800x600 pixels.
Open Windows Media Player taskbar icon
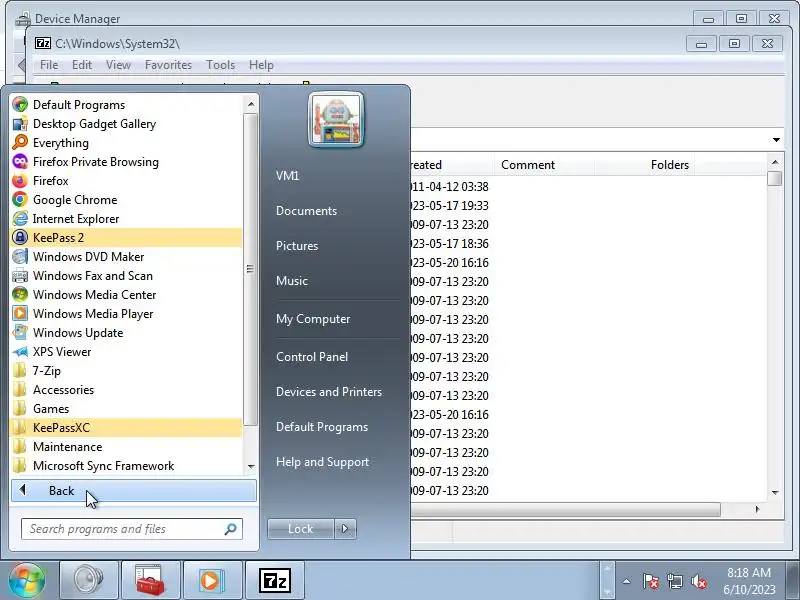[212, 580]
